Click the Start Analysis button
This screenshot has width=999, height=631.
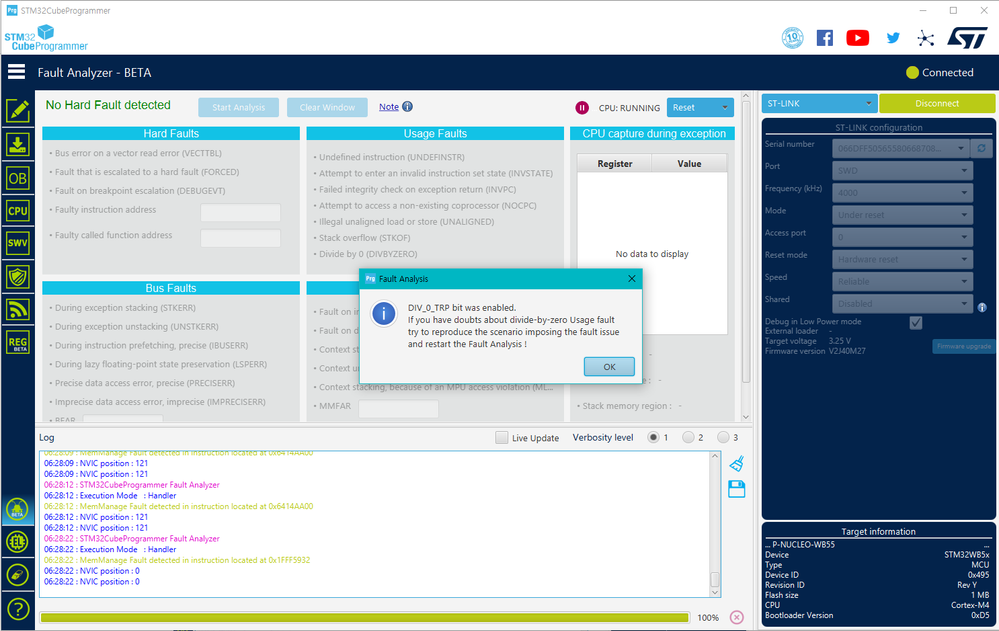coord(238,107)
